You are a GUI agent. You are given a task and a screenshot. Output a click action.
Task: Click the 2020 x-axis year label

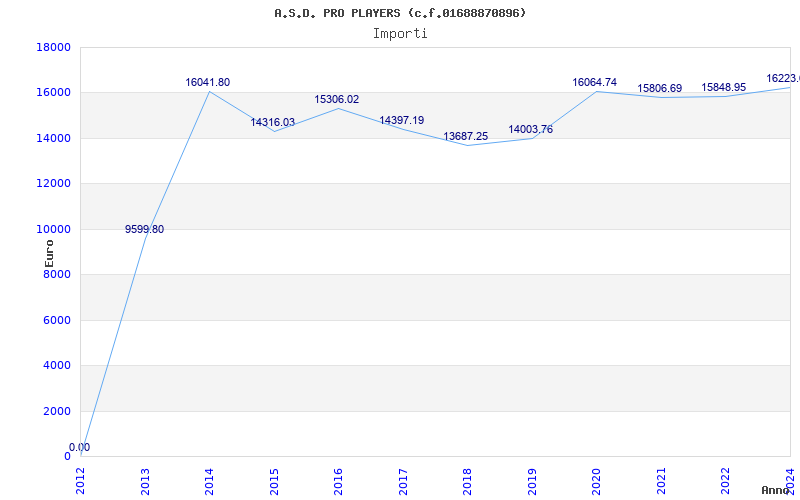pos(597,482)
